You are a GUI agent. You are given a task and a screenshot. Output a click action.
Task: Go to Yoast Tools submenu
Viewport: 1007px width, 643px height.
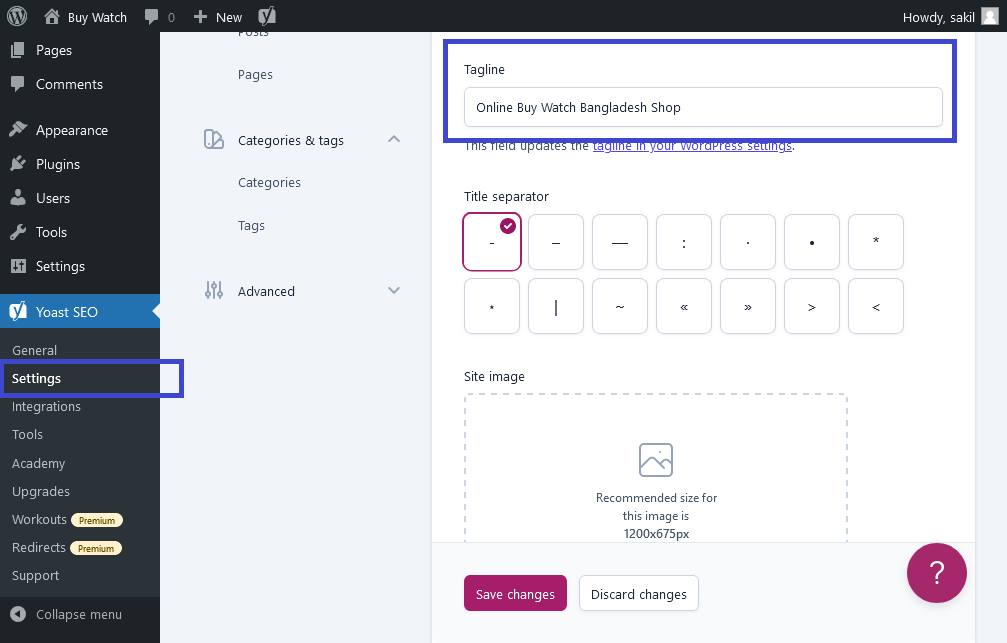(x=28, y=435)
